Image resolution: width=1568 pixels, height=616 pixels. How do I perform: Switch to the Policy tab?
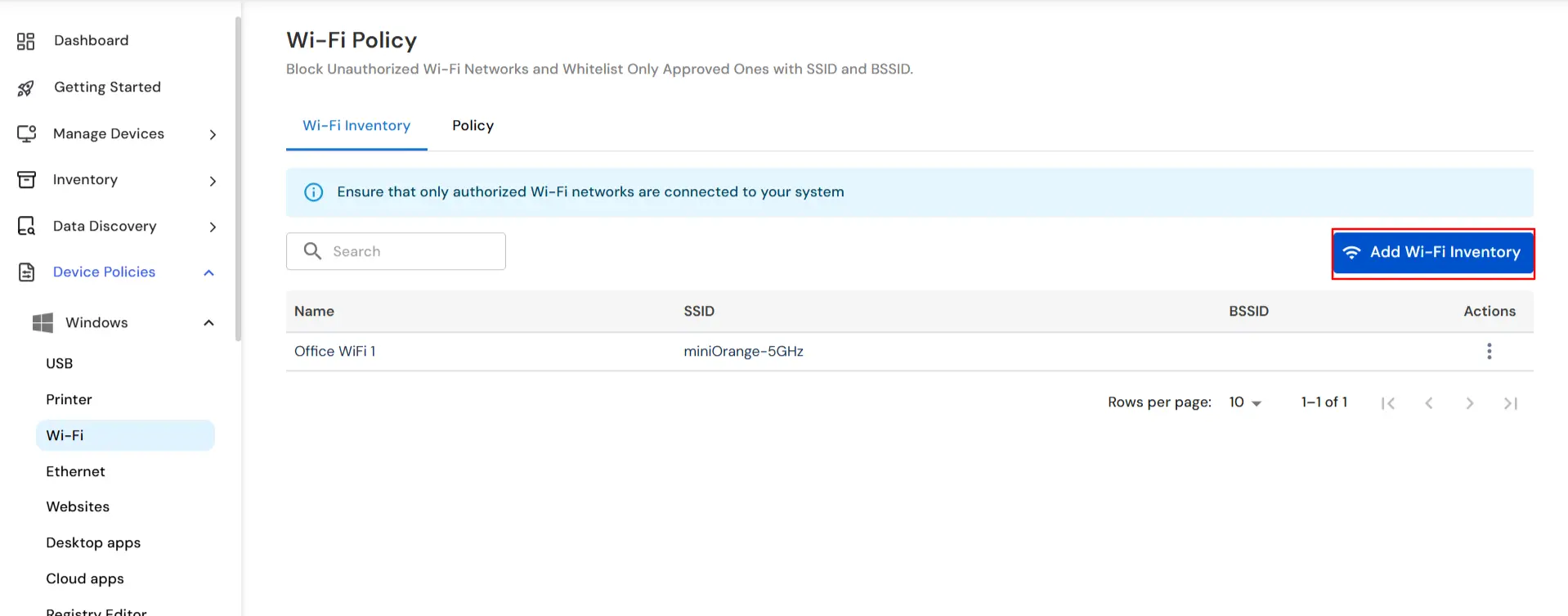[473, 126]
